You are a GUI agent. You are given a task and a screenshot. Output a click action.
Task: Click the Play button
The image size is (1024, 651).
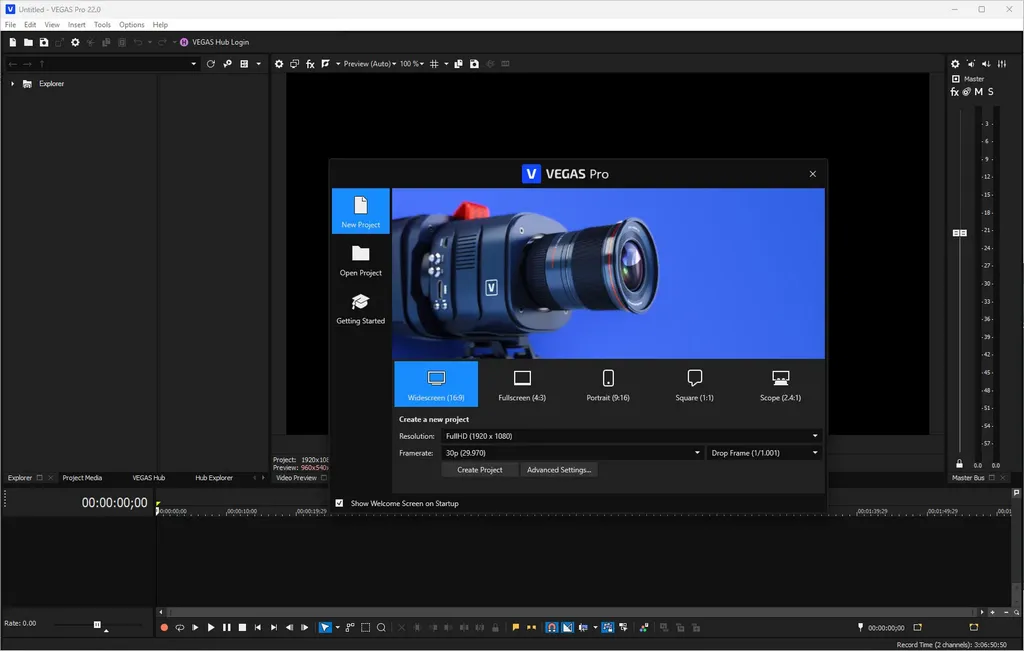tap(211, 627)
